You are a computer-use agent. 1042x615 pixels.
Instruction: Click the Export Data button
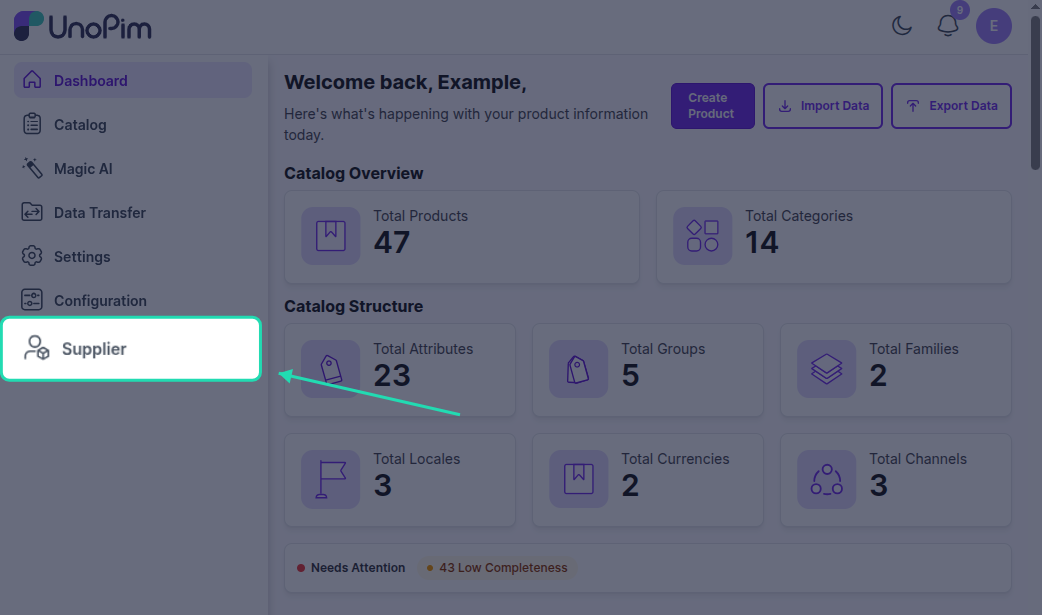click(x=951, y=106)
